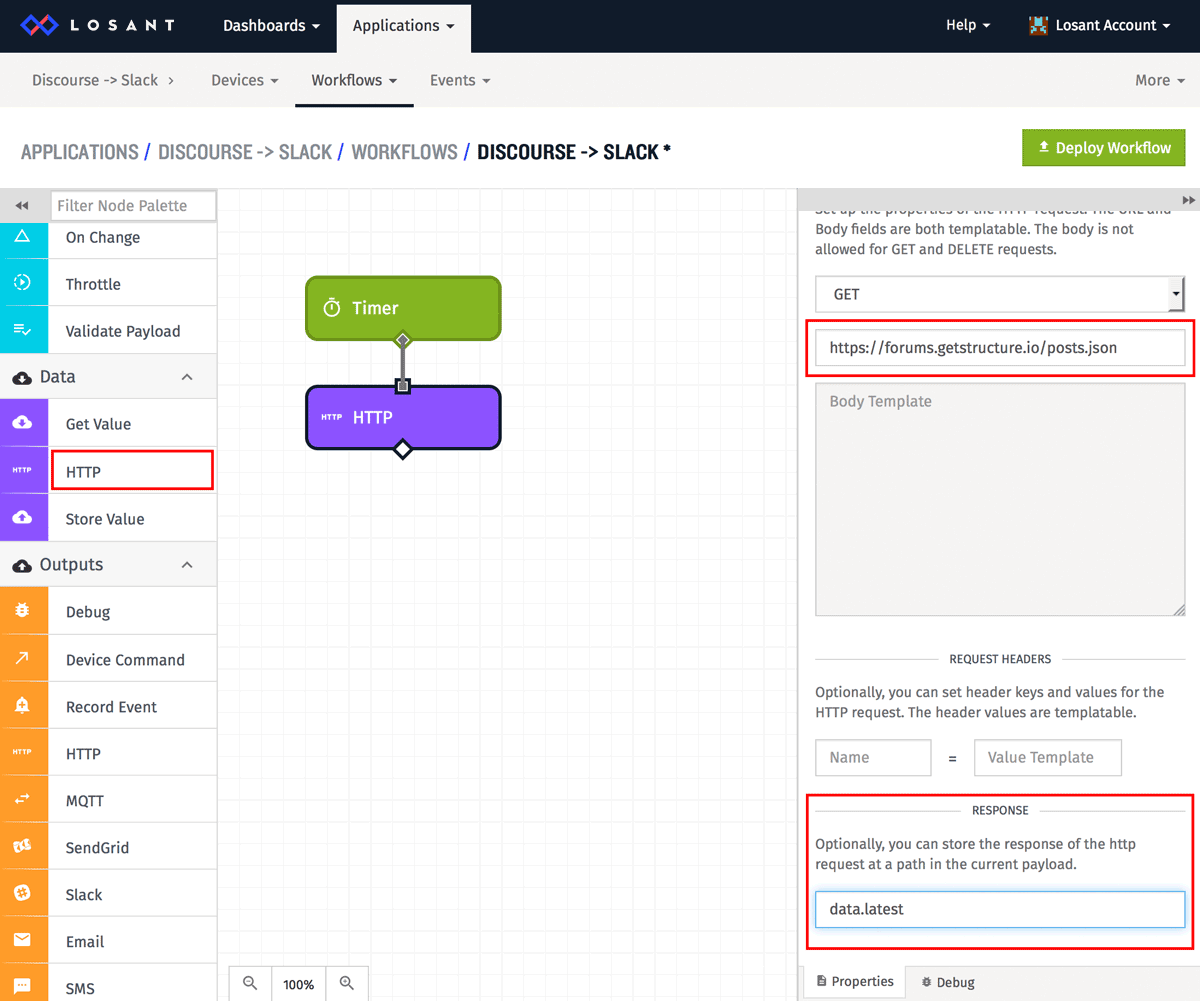Select the SendGrid node icon
Screen dimensions: 1200x1001
[x=23, y=846]
